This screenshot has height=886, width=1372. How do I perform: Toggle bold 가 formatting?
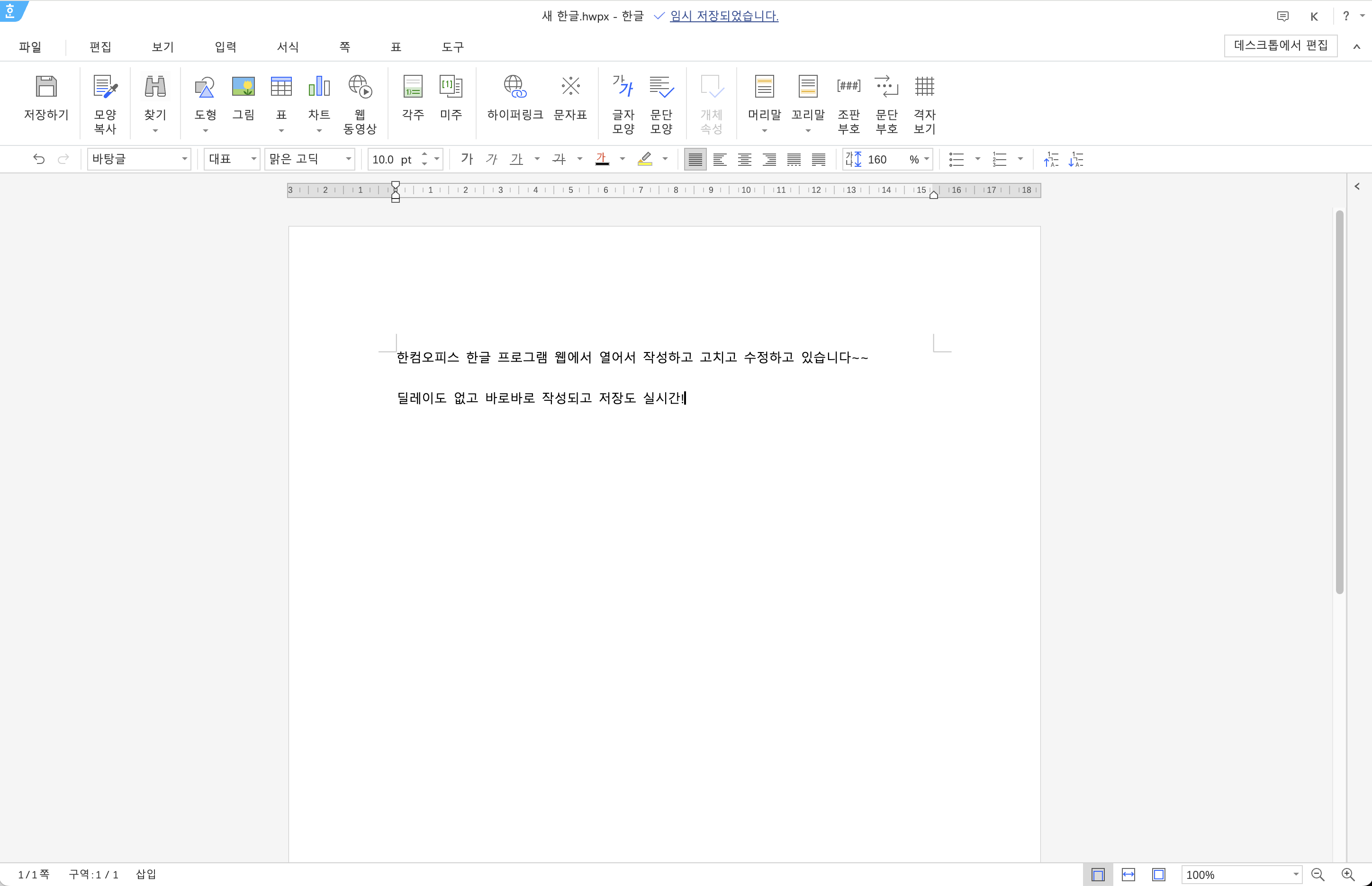pos(467,159)
